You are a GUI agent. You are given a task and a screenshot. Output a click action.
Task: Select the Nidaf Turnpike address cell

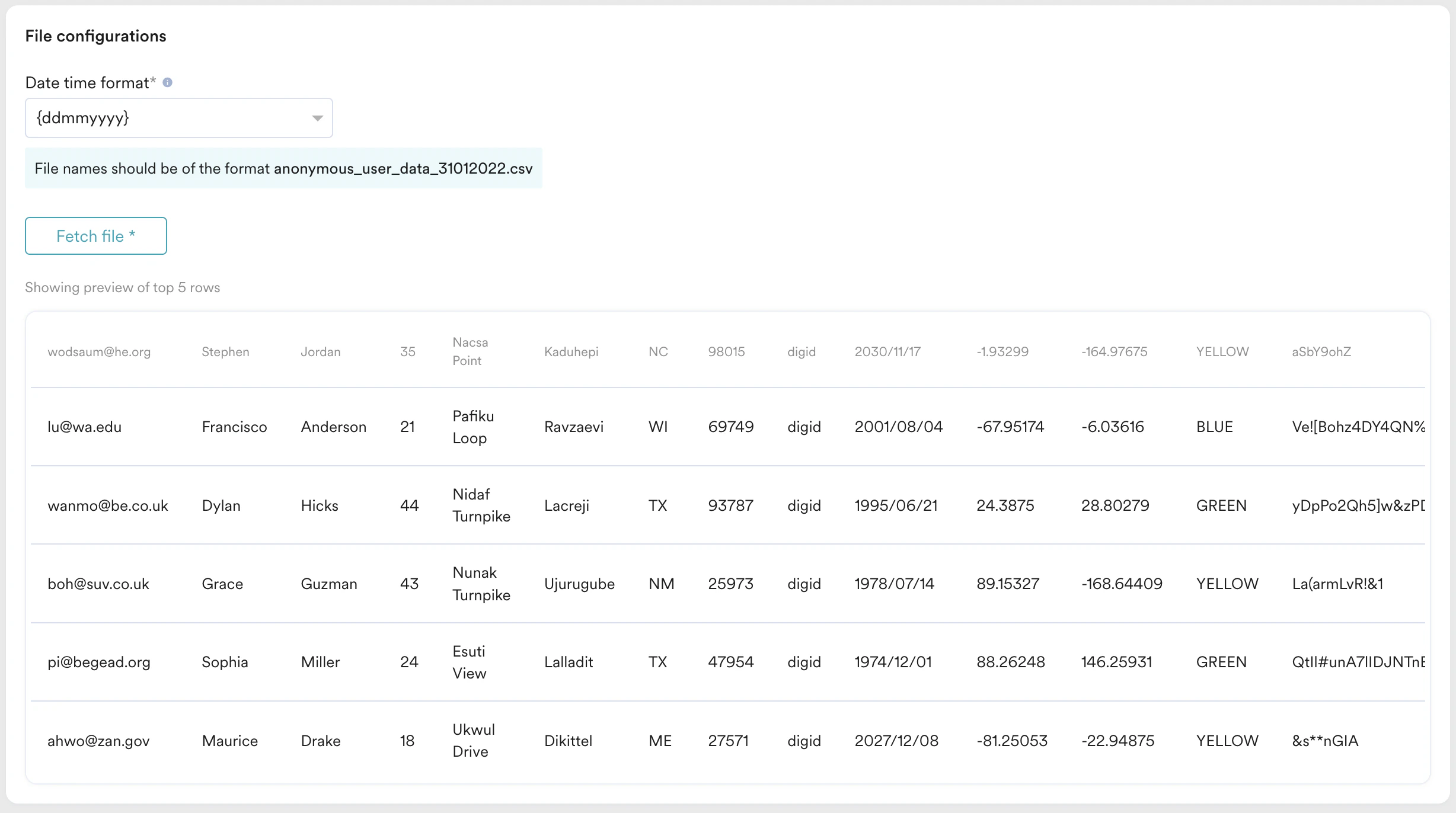[481, 505]
